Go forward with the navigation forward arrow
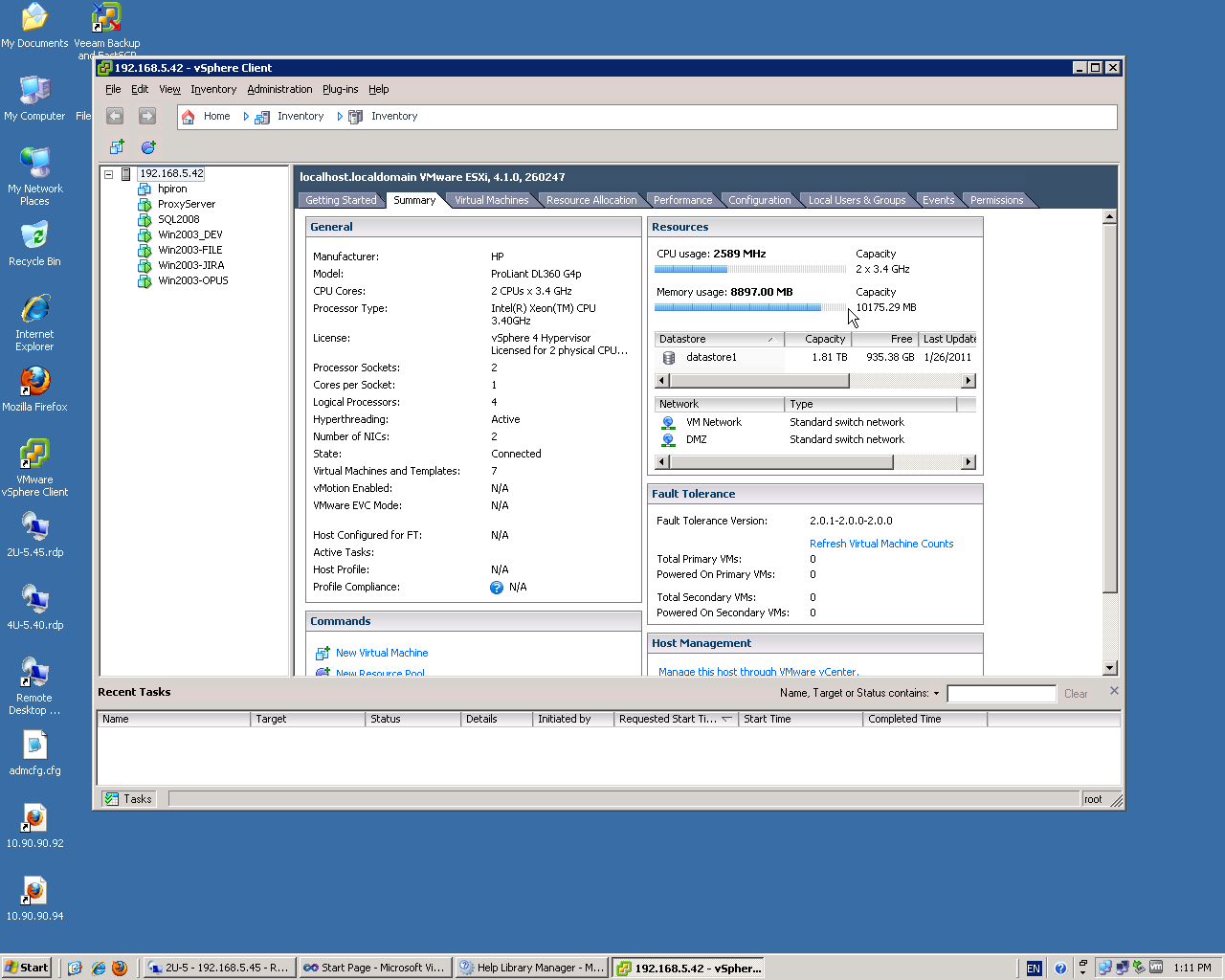This screenshot has width=1225, height=980. (146, 116)
